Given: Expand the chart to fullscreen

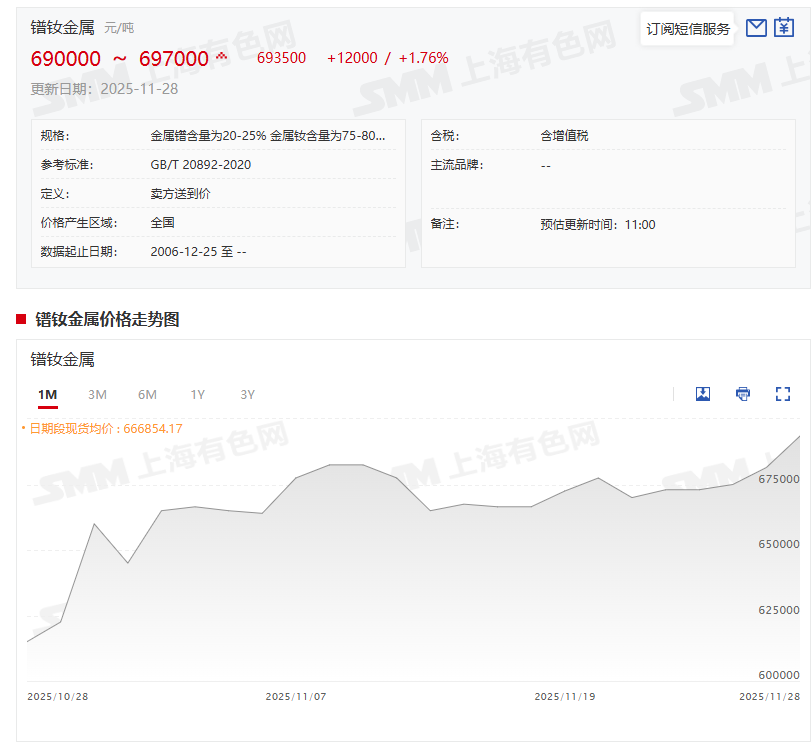Looking at the screenshot, I should point(783,394).
